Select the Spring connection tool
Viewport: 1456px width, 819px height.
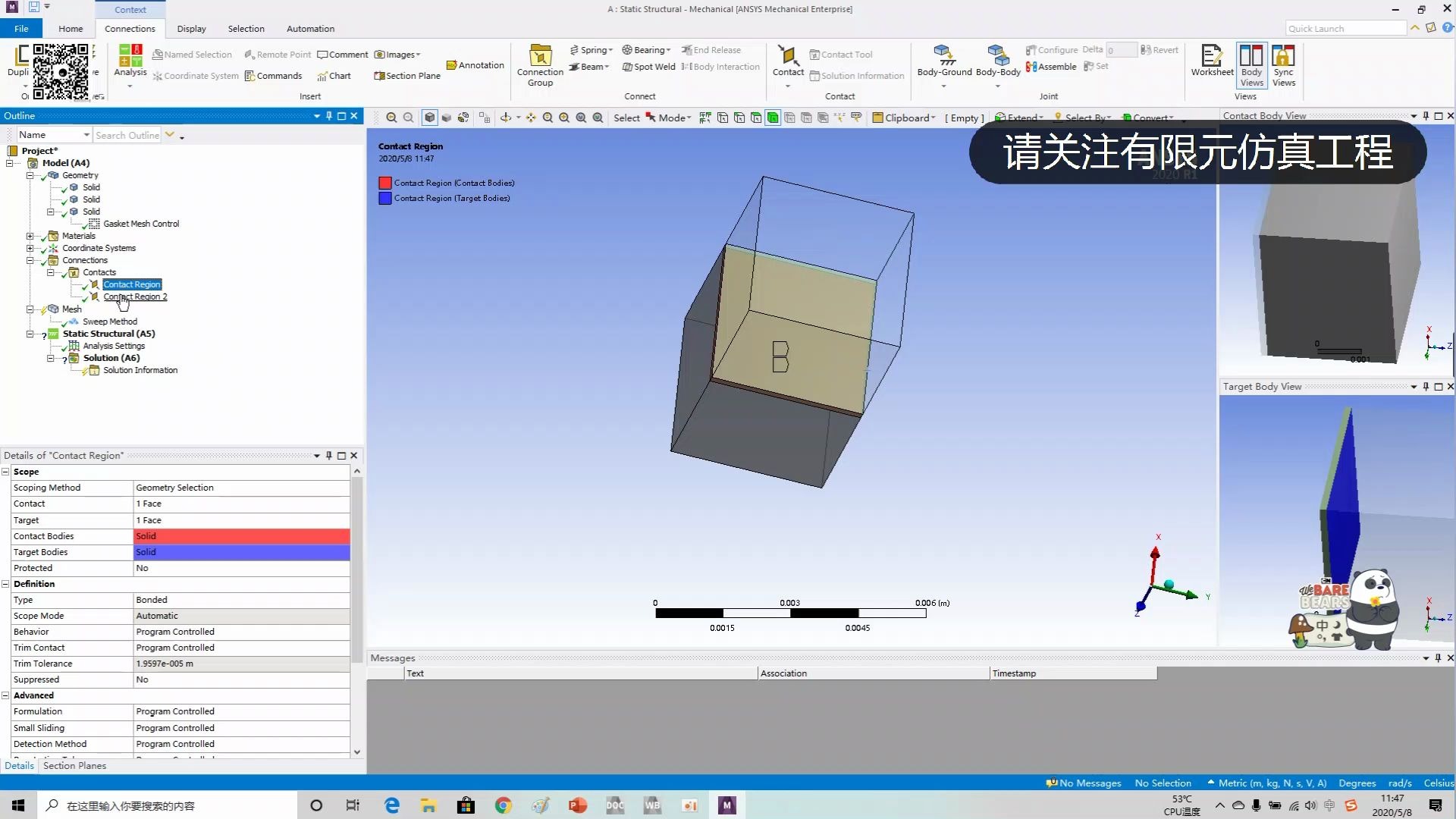tap(592, 49)
